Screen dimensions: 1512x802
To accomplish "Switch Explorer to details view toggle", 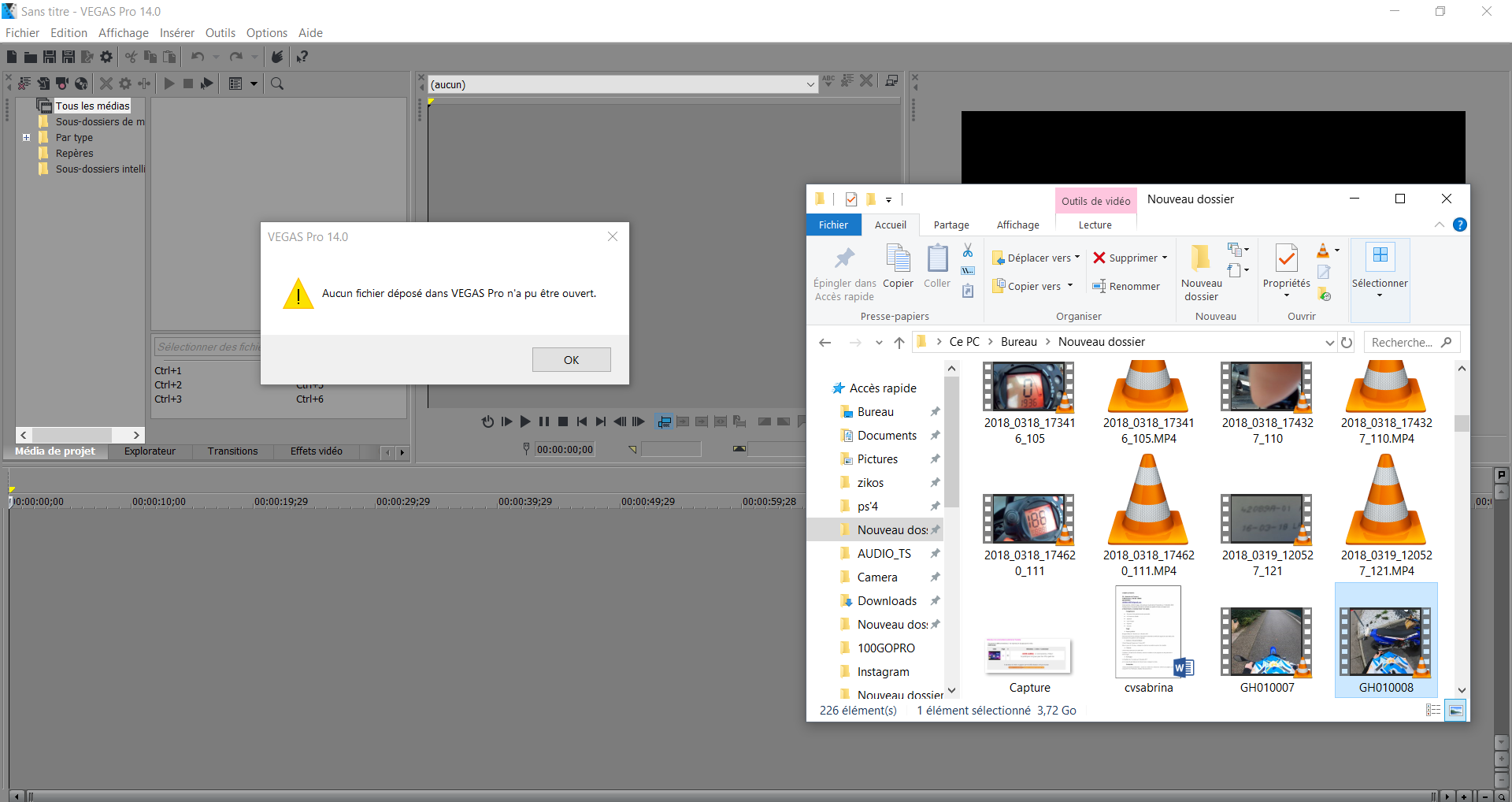I will tap(1433, 711).
